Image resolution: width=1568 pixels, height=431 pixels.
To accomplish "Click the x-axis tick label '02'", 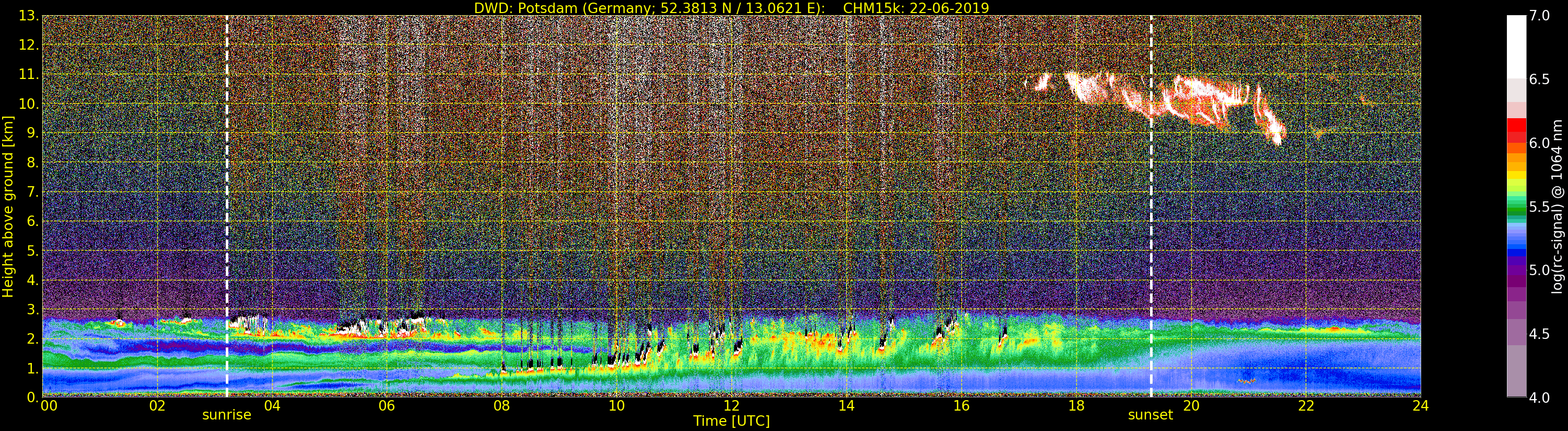I will pos(157,406).
